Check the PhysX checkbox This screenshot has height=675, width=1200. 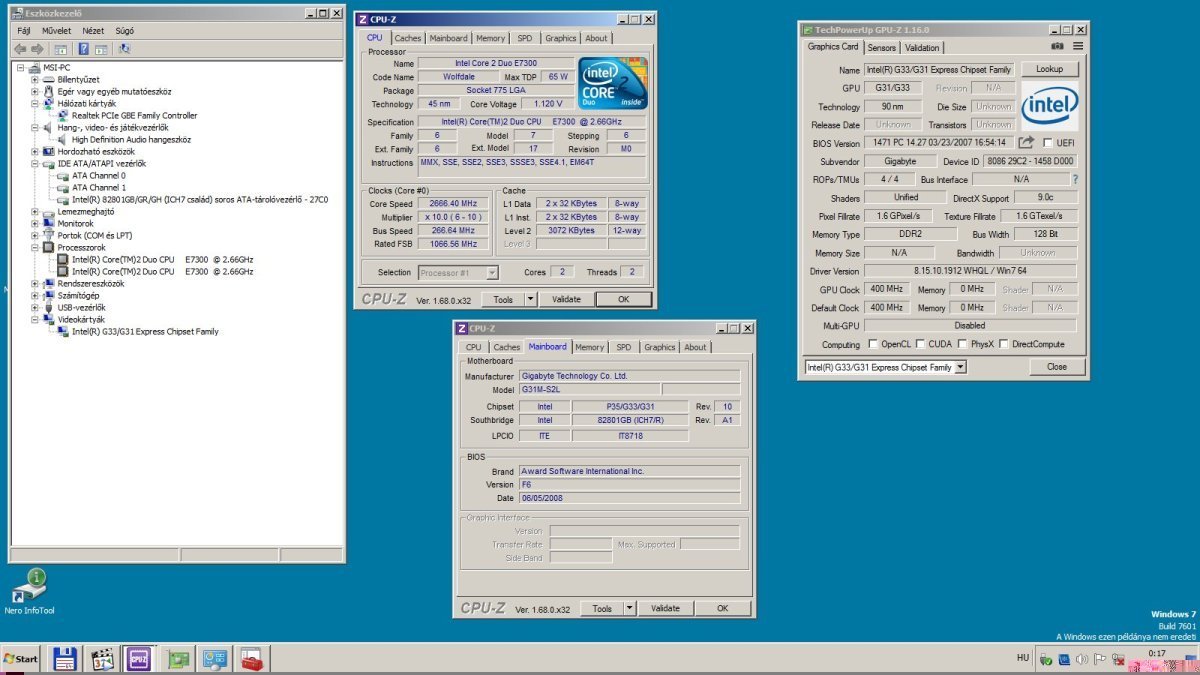coord(962,344)
